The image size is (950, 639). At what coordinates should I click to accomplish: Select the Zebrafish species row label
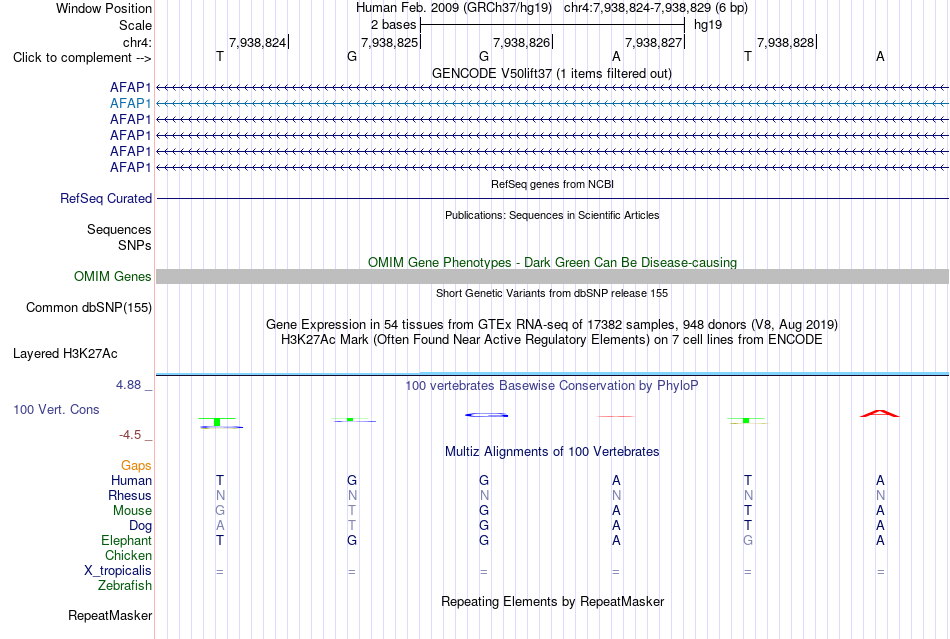pos(125,586)
